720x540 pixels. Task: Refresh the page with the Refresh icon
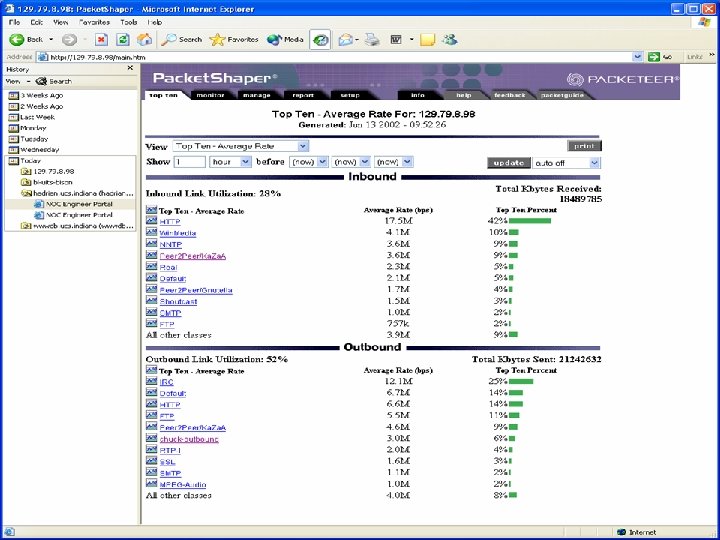pyautogui.click(x=123, y=39)
